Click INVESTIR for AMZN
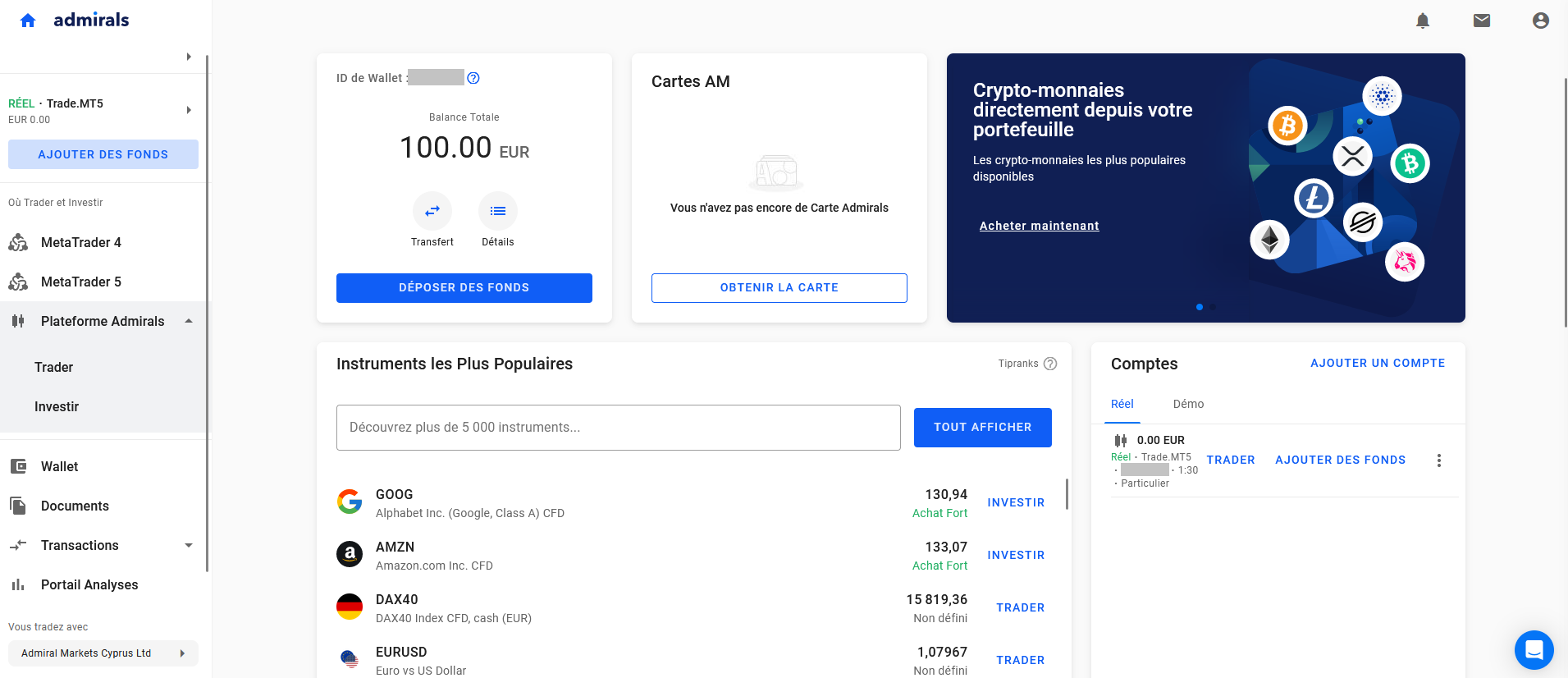Screen dimensions: 1568x678 [x=1016, y=555]
